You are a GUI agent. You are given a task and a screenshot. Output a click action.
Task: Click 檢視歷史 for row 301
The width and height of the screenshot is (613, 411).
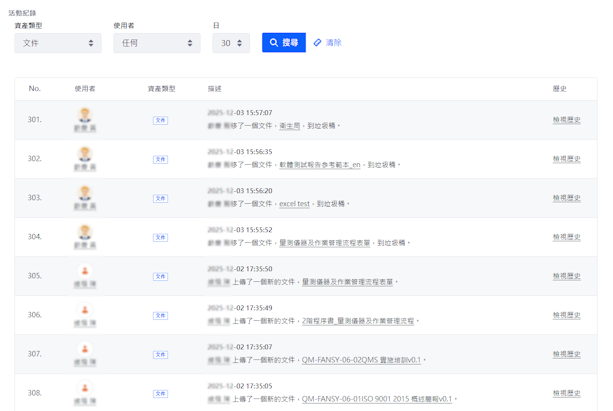(x=566, y=120)
